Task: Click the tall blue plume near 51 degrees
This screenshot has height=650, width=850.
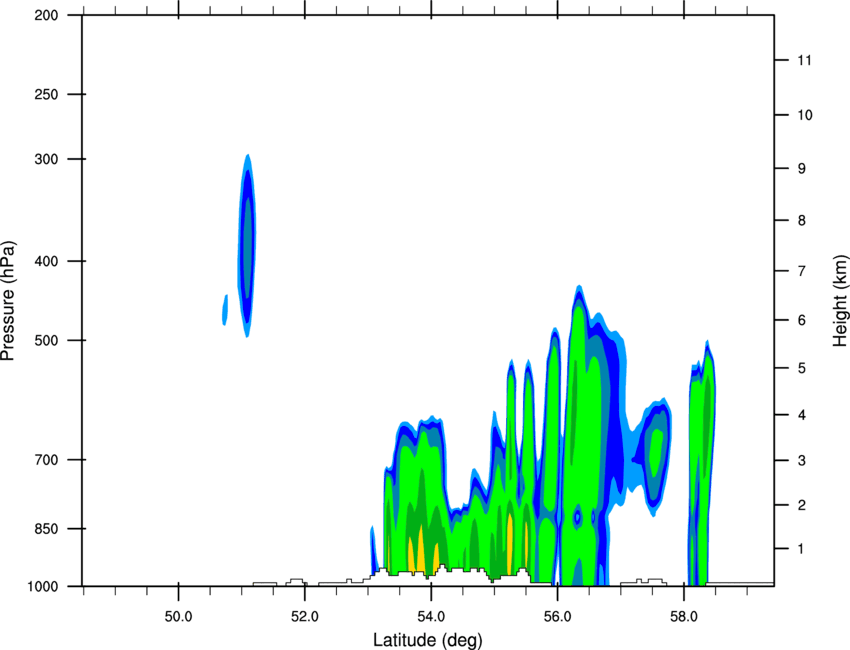Action: (x=247, y=246)
